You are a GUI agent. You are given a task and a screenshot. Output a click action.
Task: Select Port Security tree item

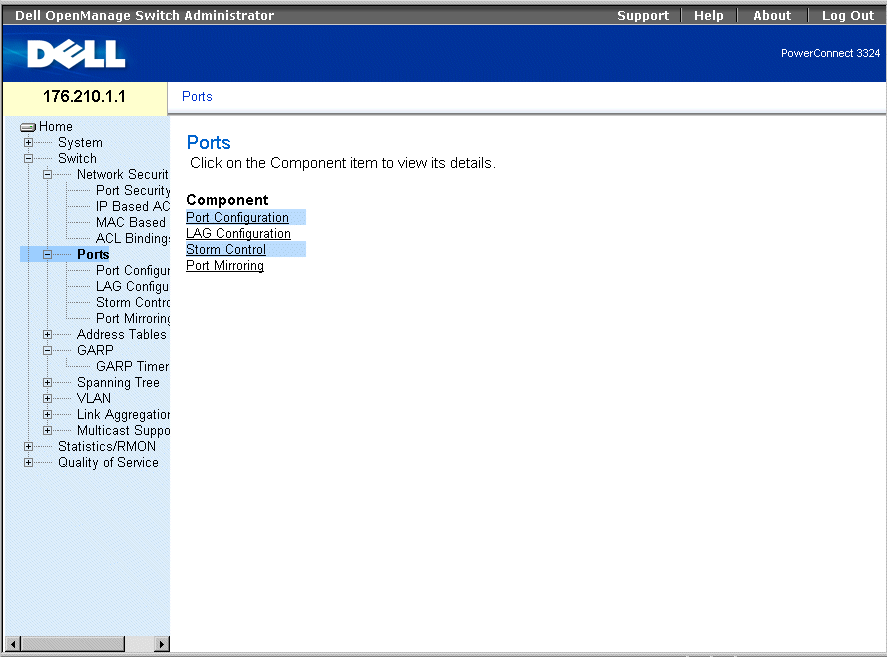coord(133,191)
